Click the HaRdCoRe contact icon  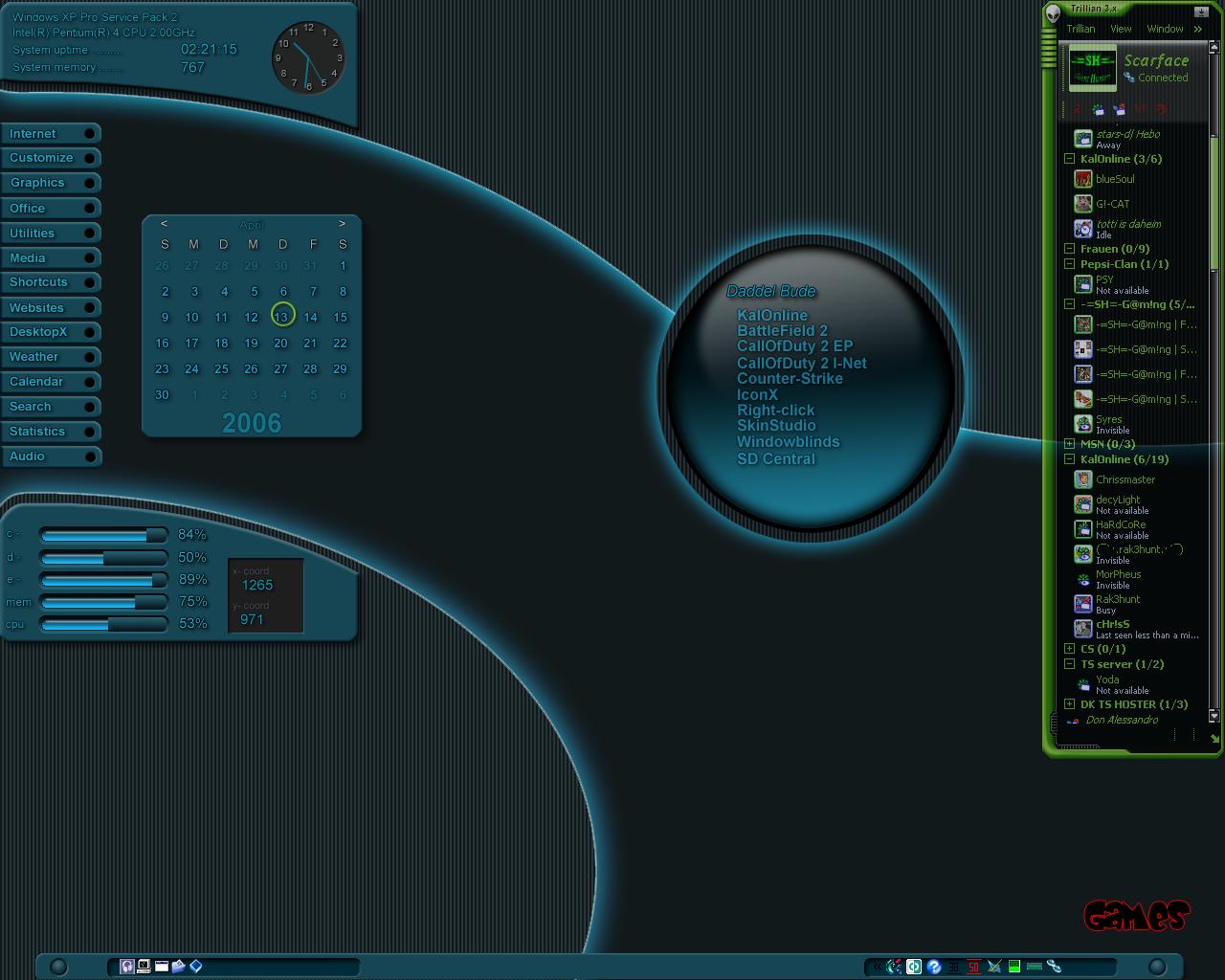(1082, 529)
